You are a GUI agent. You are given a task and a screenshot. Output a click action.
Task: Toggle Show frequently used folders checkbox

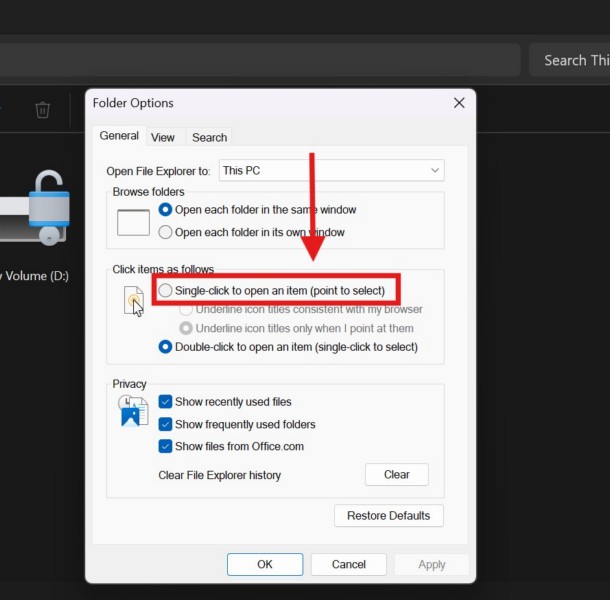click(166, 424)
